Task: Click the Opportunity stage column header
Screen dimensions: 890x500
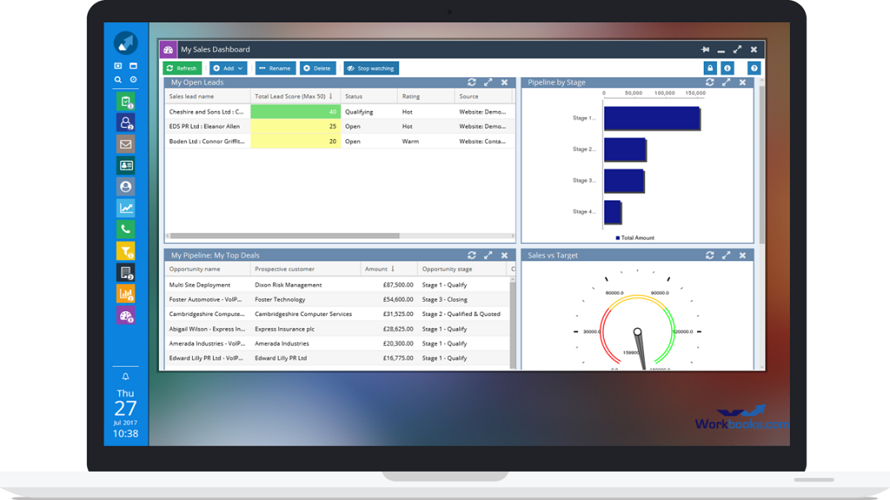Action: (x=463, y=269)
